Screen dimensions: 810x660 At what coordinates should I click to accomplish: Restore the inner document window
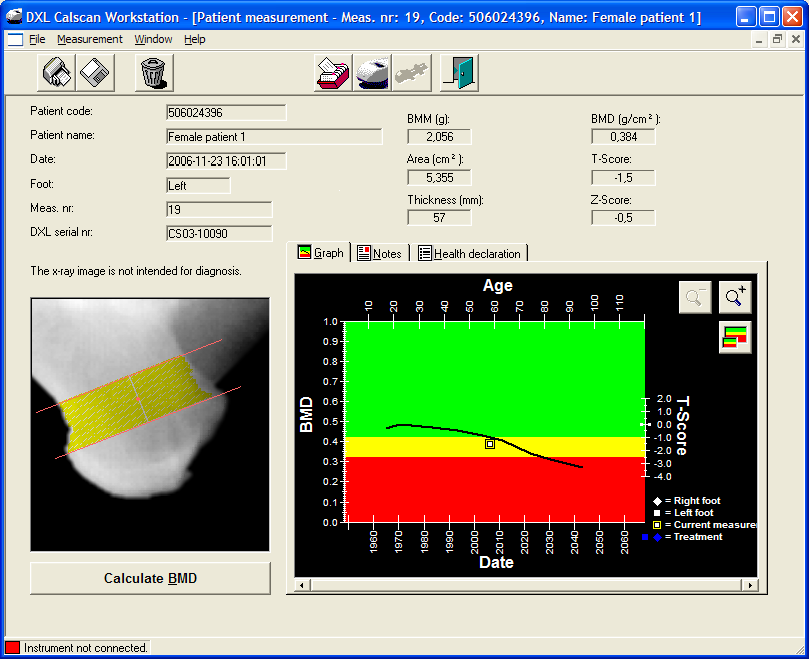777,39
